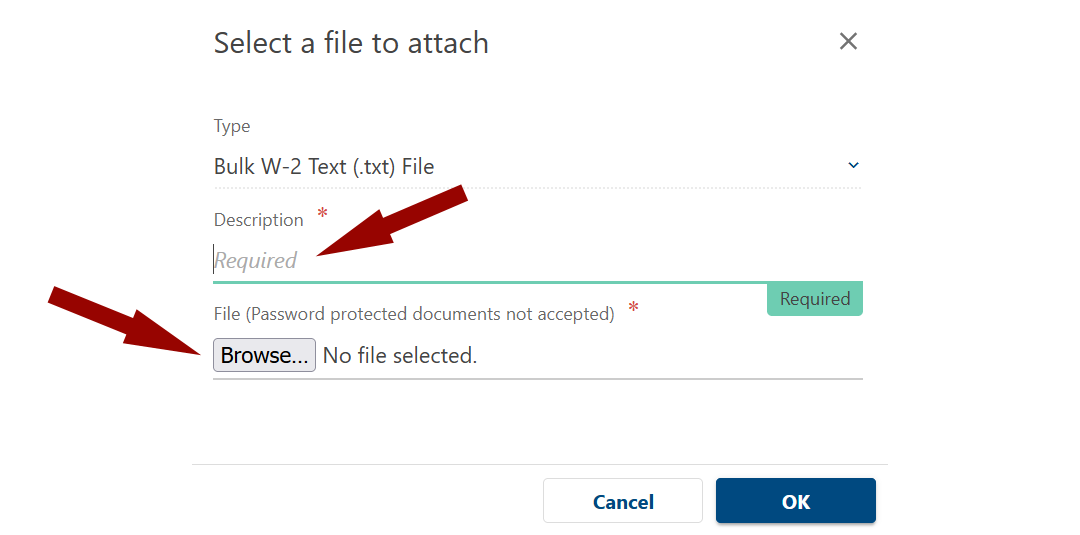Click the 'No file selected.' text

tap(400, 355)
